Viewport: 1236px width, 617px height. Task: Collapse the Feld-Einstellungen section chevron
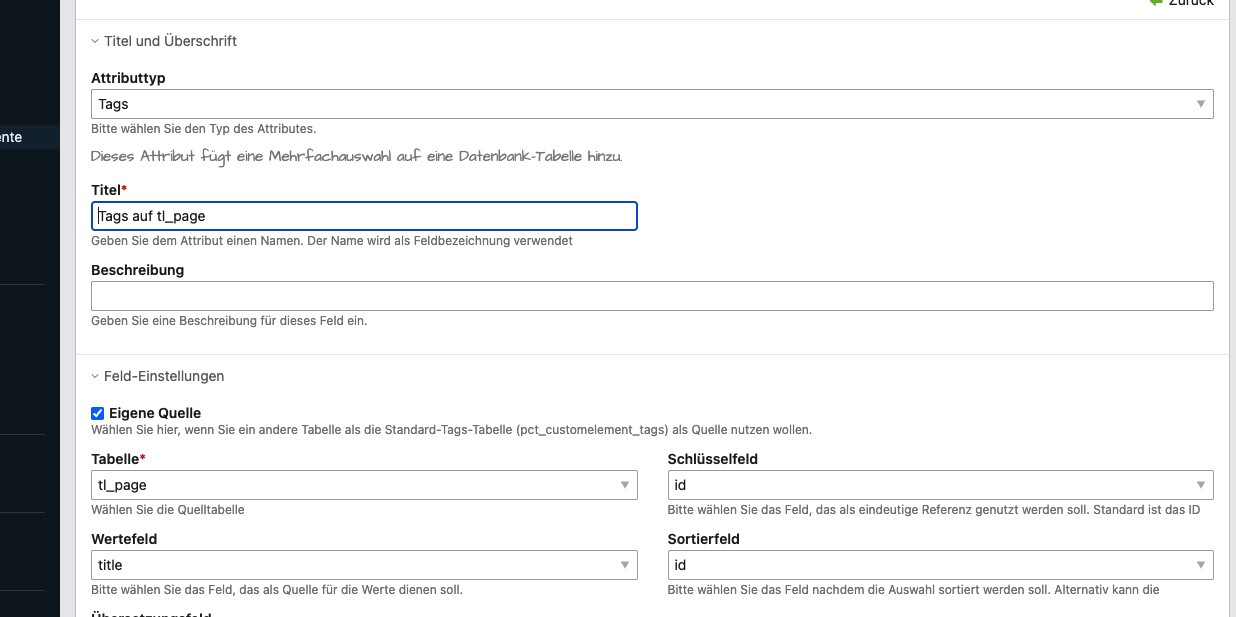(95, 377)
